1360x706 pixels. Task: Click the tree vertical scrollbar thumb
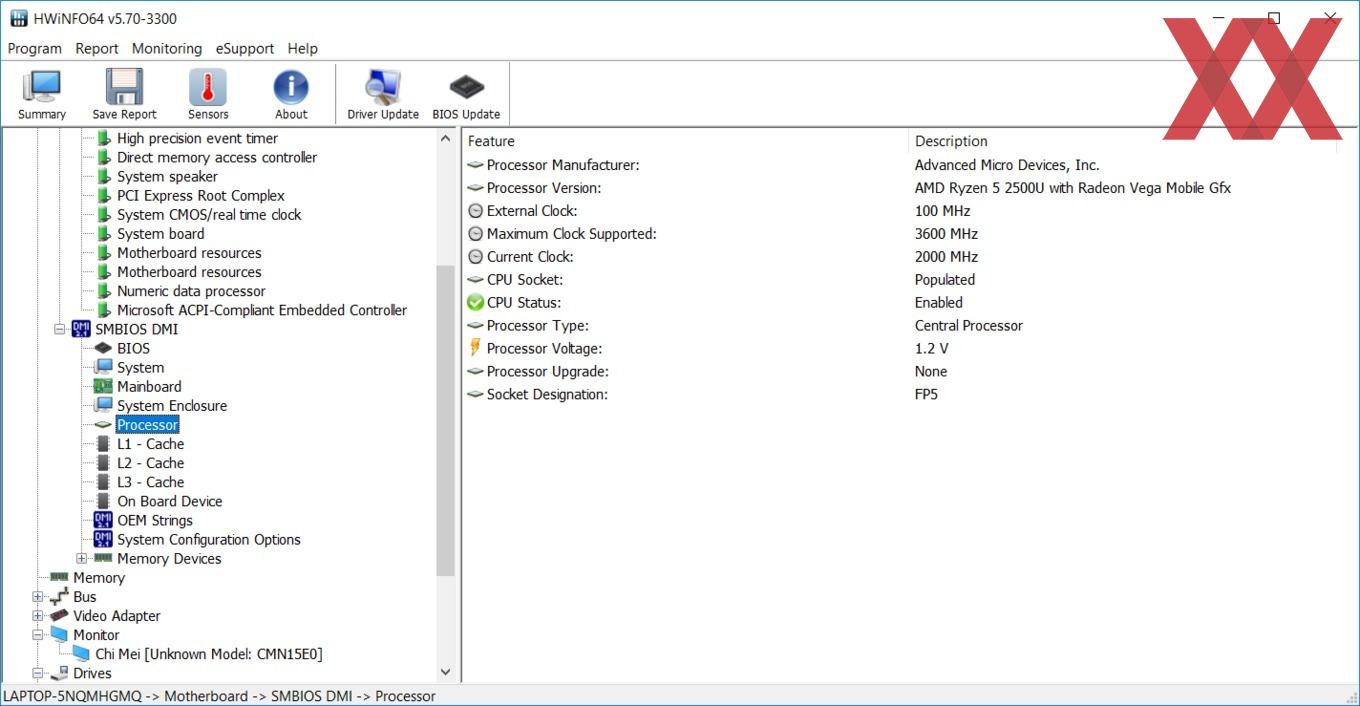tap(446, 420)
